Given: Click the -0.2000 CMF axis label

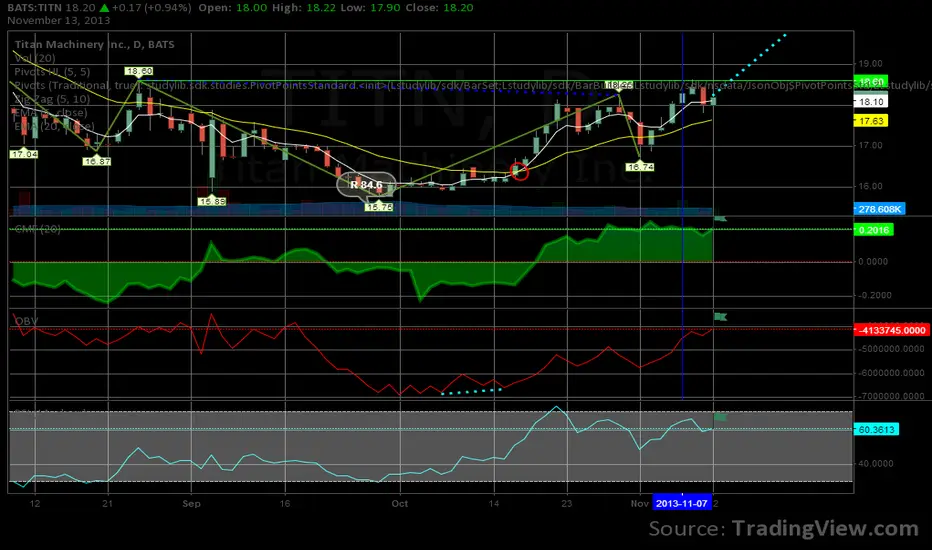Looking at the screenshot, I should (x=874, y=296).
